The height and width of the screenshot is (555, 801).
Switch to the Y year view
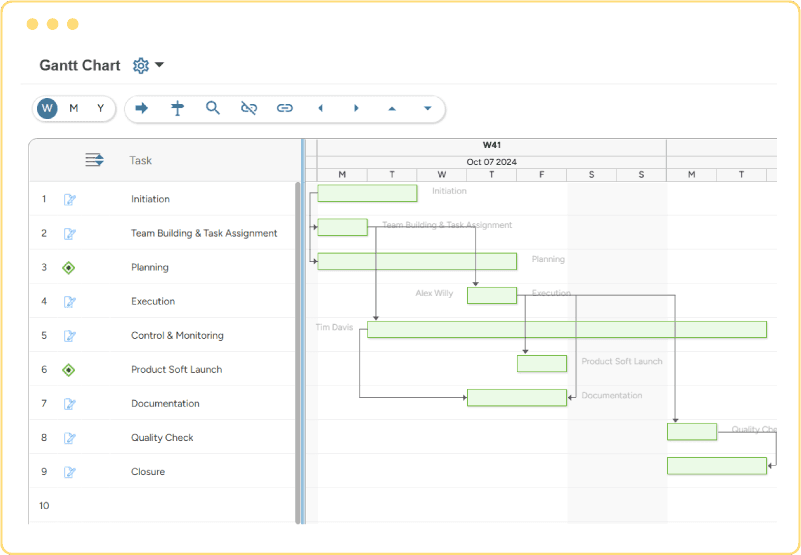click(x=101, y=108)
